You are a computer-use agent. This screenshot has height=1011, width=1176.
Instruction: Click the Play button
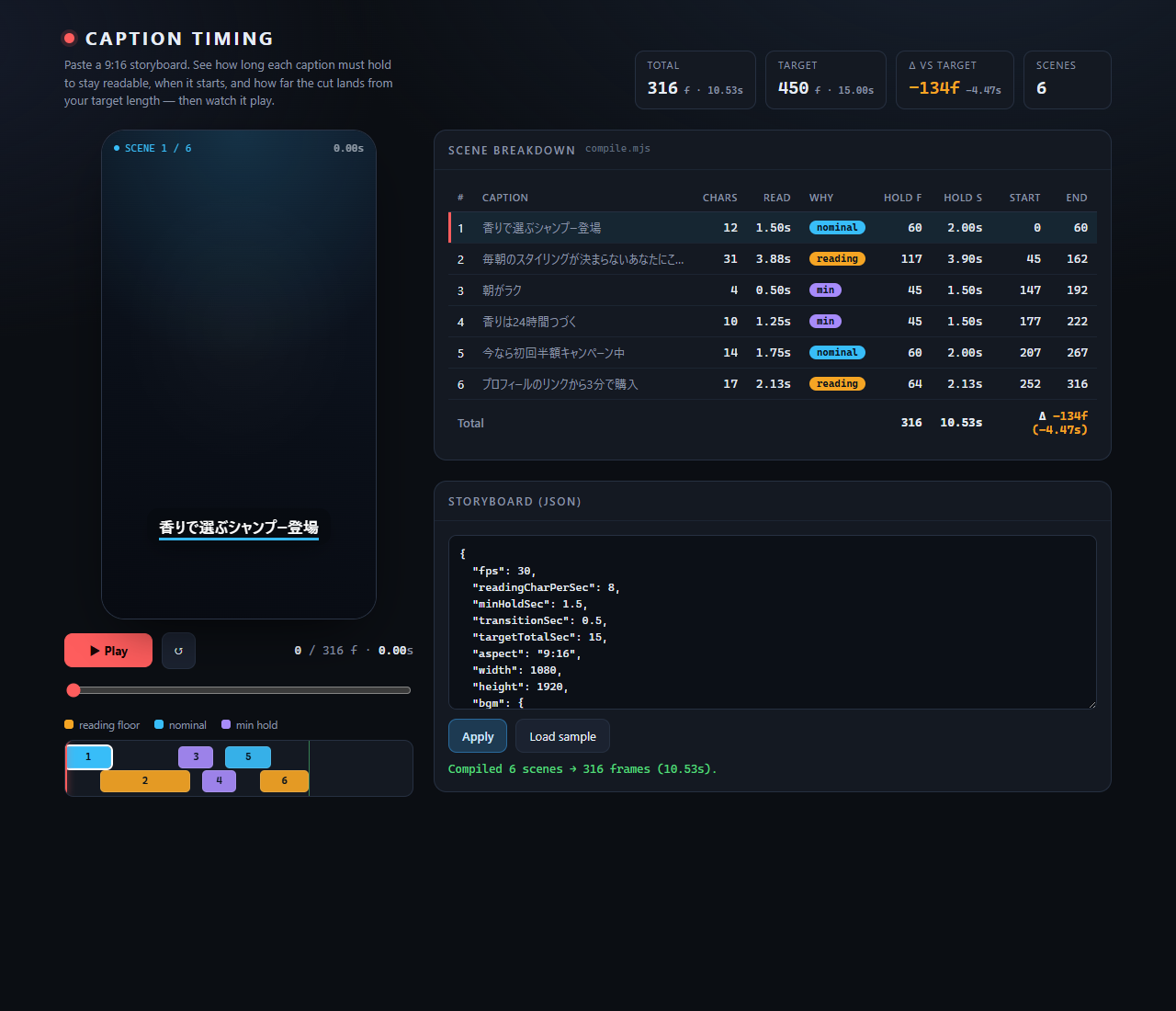108,651
